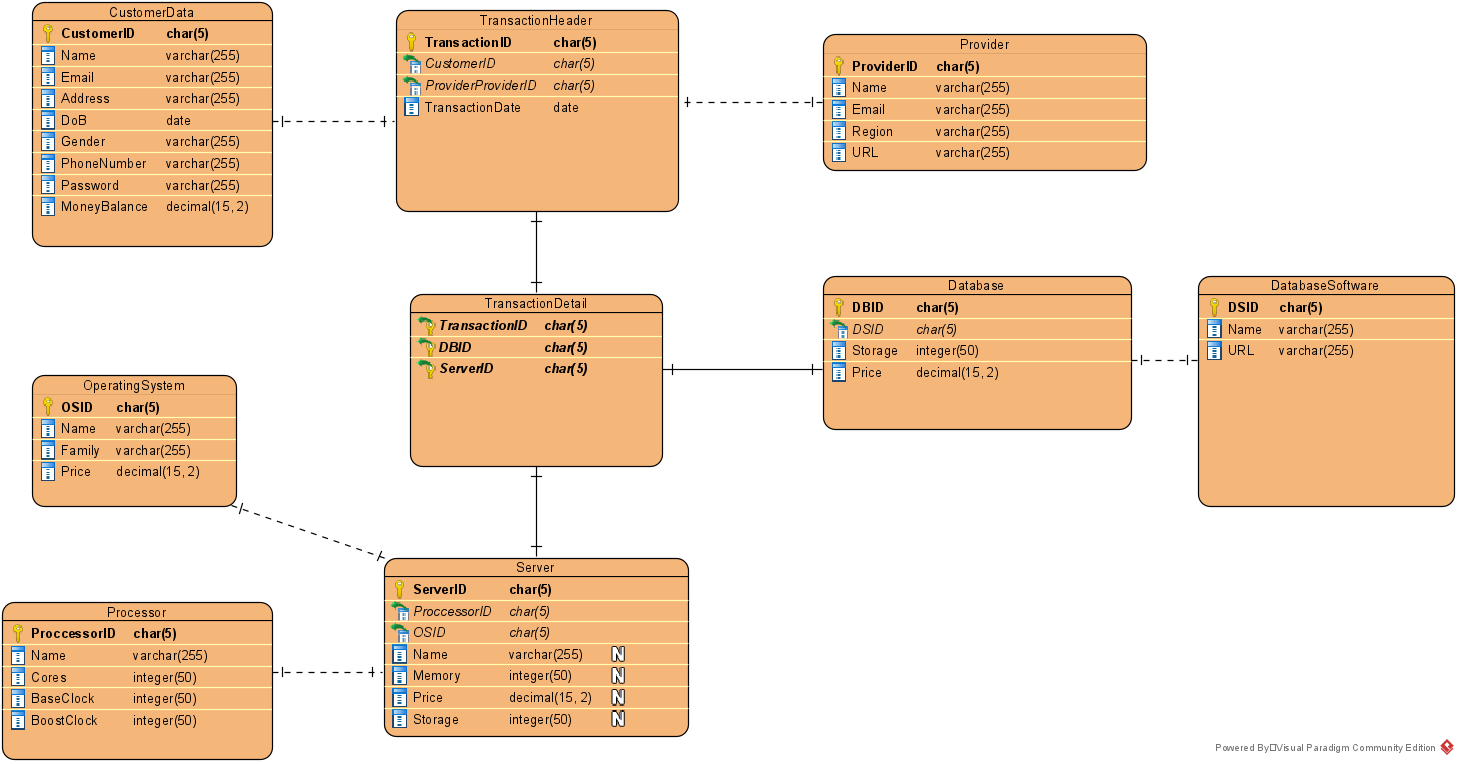This screenshot has height=764, width=1459.
Task: Click the column icon beside MoneyBalance
Action: [48, 206]
